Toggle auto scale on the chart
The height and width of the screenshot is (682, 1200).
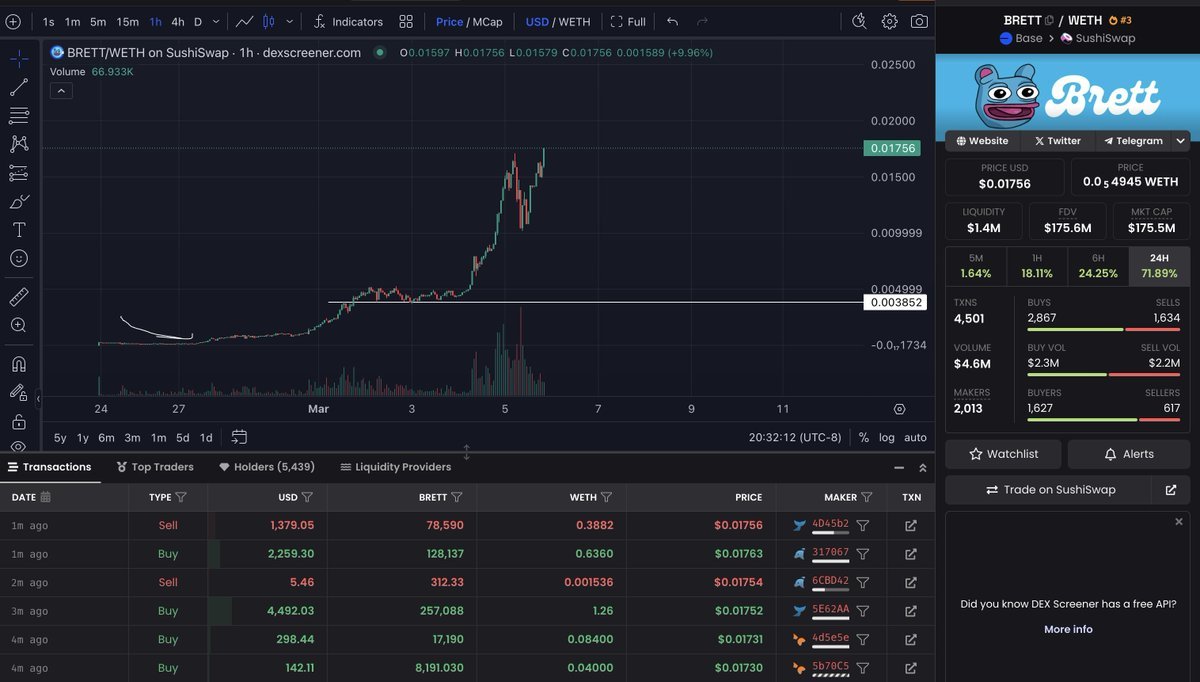(915, 437)
